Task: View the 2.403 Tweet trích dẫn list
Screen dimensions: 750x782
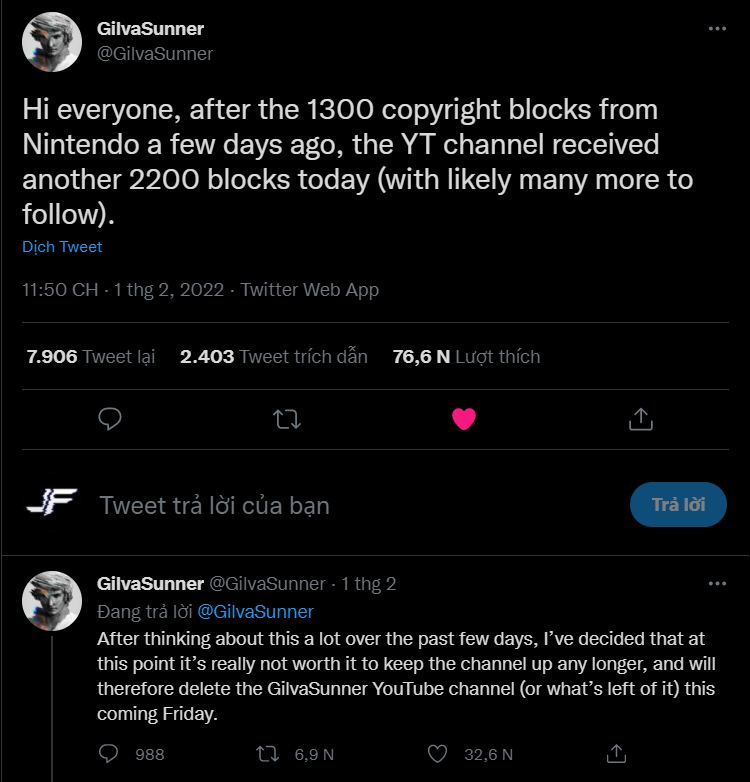Action: [x=274, y=357]
